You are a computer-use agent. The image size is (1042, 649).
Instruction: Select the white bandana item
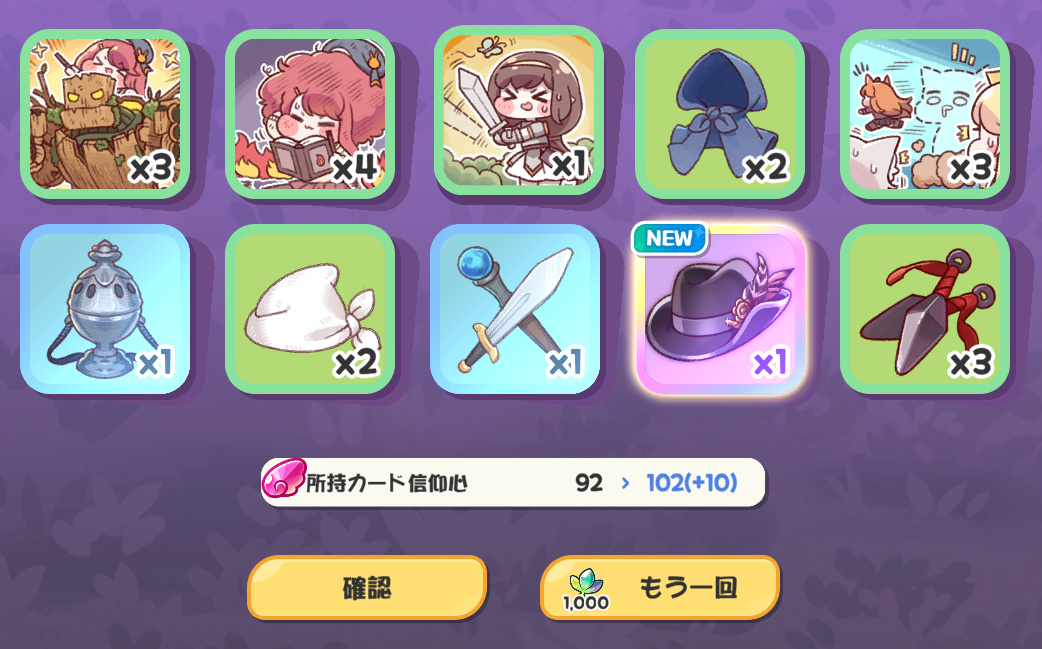(x=310, y=309)
